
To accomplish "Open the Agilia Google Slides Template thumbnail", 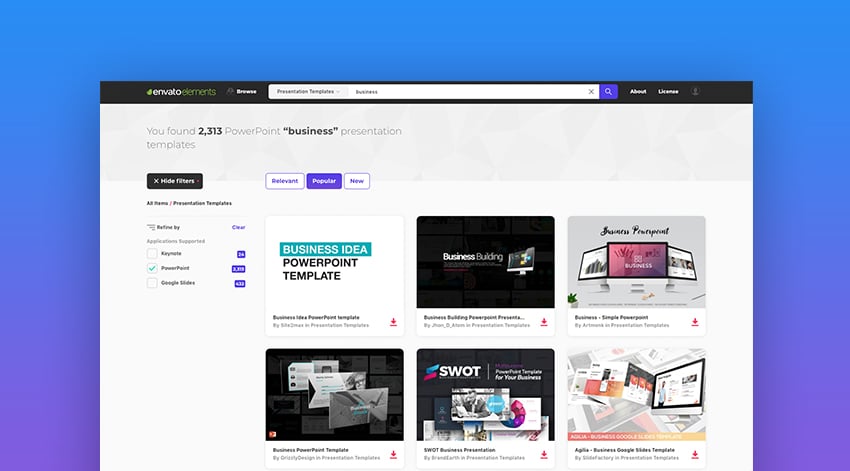I will tap(636, 395).
